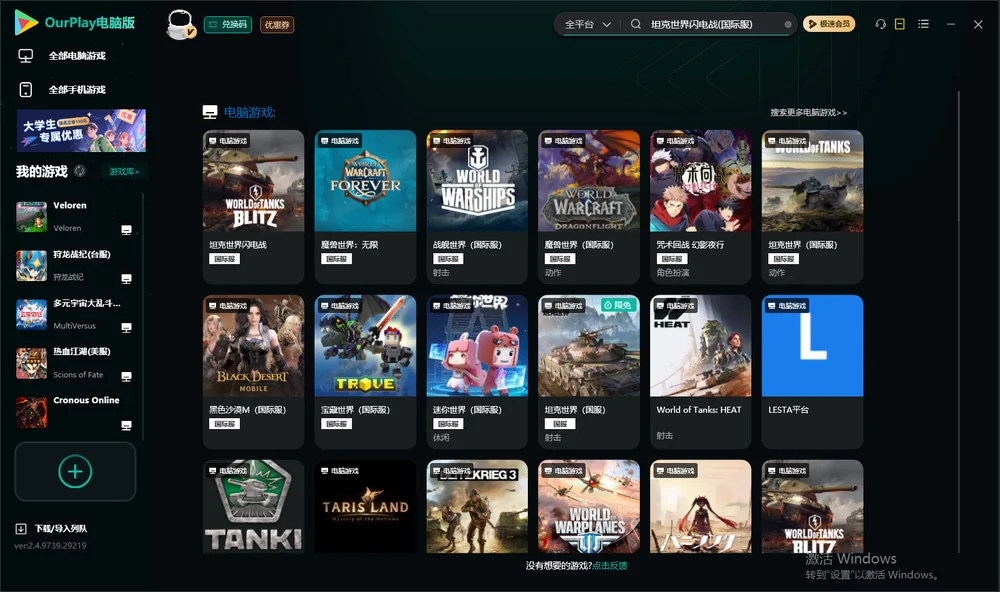1000x592 pixels.
Task: Select MultiVersus game entry
Action: click(x=77, y=314)
